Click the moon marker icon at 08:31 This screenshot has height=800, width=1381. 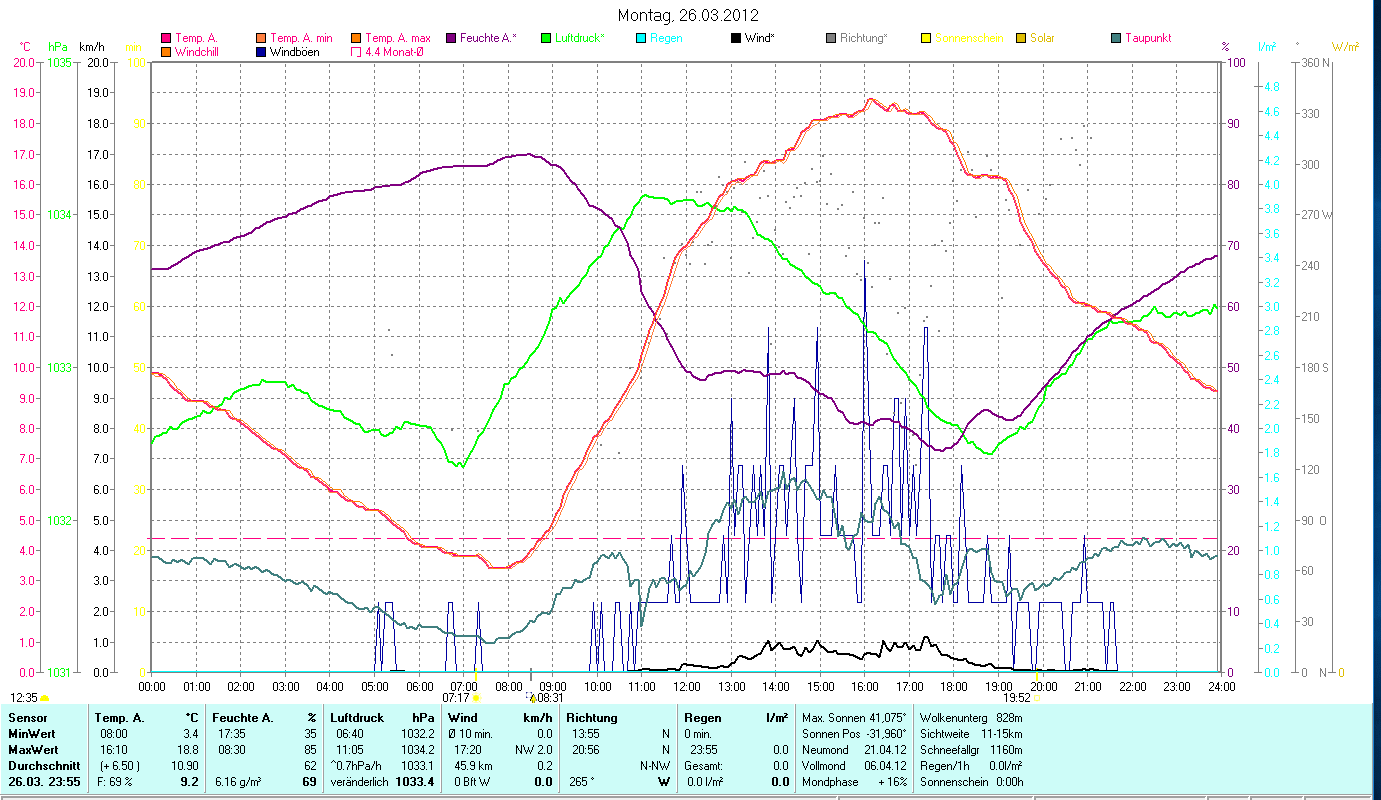click(530, 697)
